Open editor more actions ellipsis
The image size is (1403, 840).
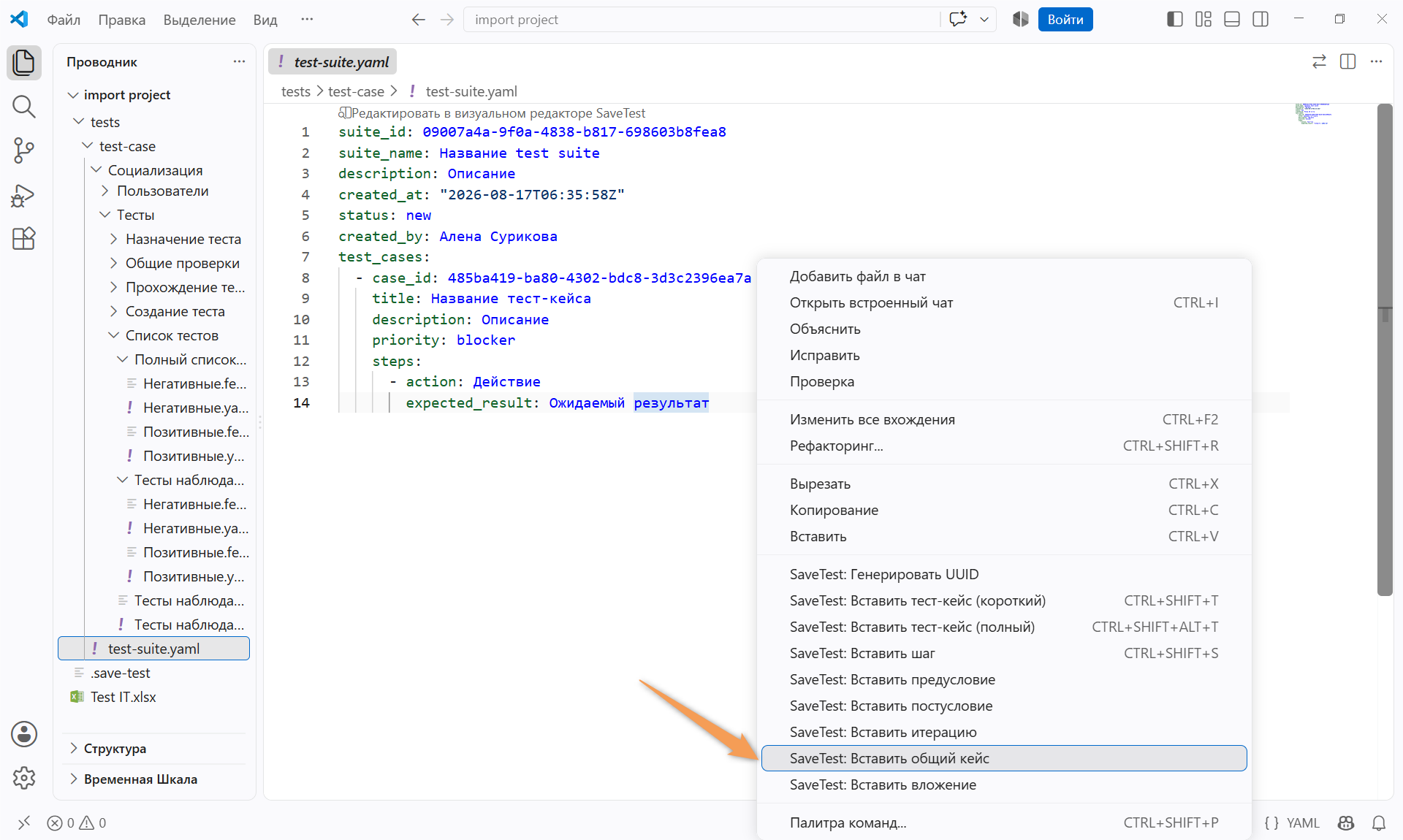click(1377, 62)
